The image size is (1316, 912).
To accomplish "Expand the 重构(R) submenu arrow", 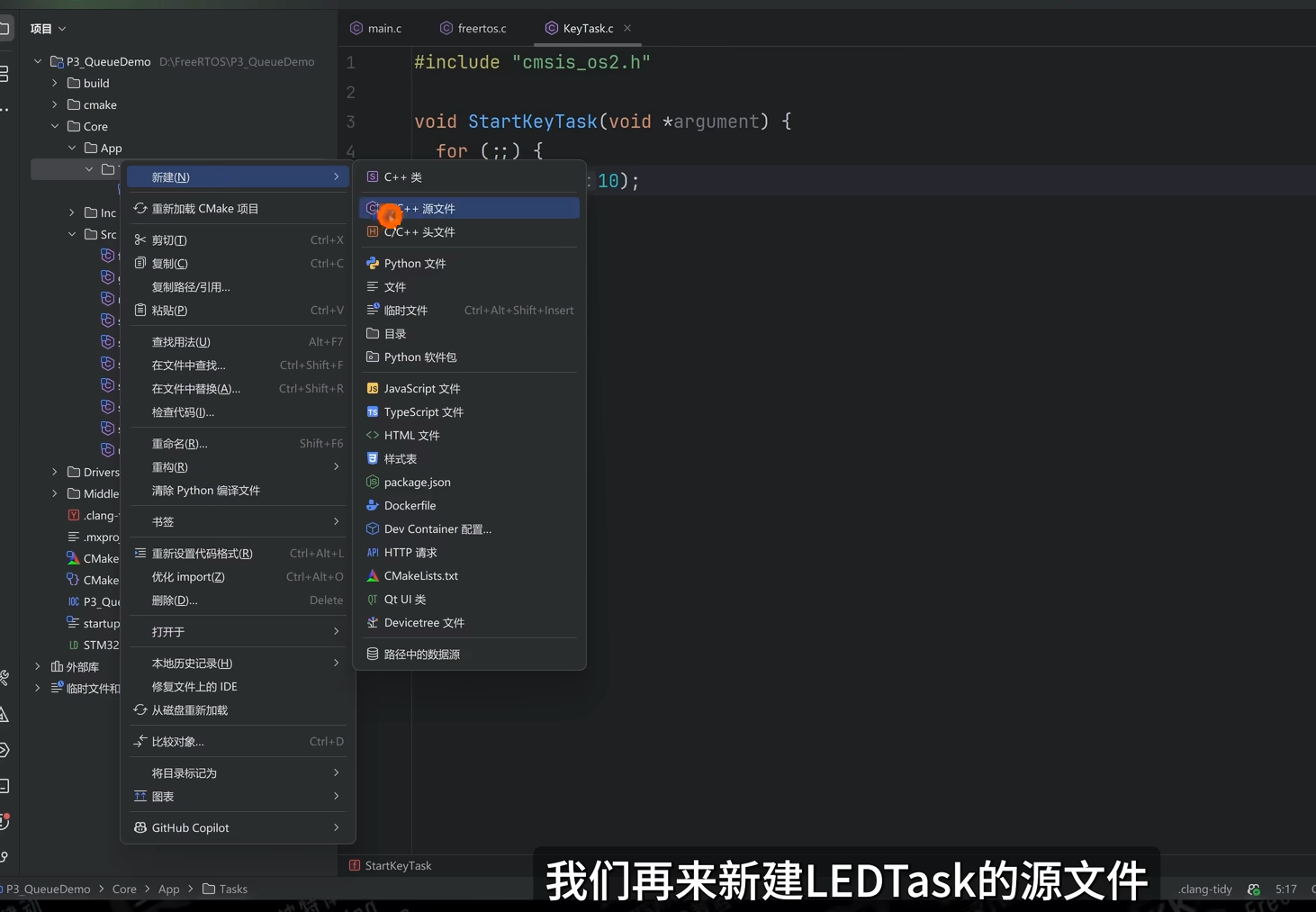I will [337, 466].
